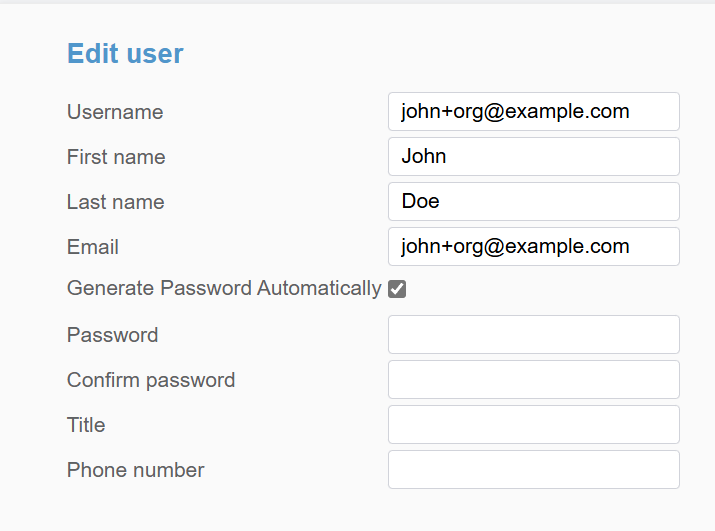The width and height of the screenshot is (715, 531).
Task: Click the First name field containing John
Action: coord(533,157)
